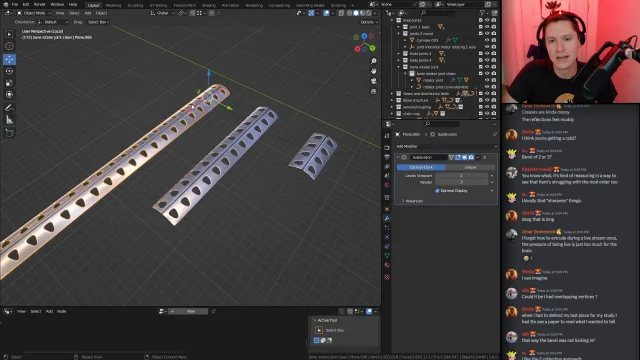The image size is (640, 360).
Task: Click the Render levels value field
Action: tap(461, 182)
